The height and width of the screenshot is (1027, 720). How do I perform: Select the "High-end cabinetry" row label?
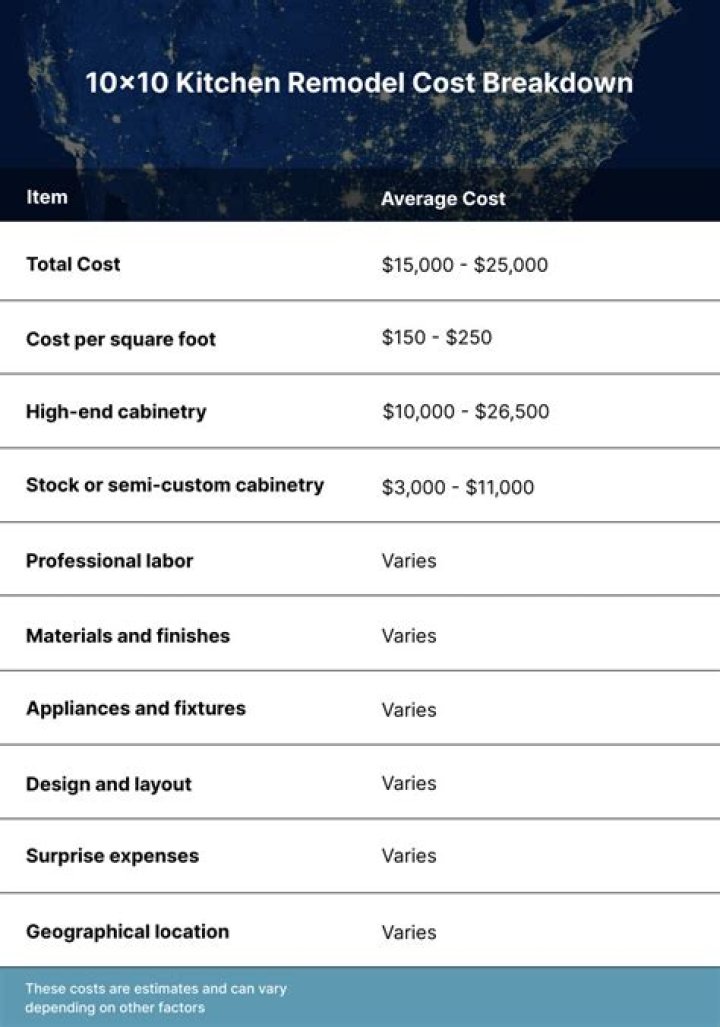[x=116, y=411]
